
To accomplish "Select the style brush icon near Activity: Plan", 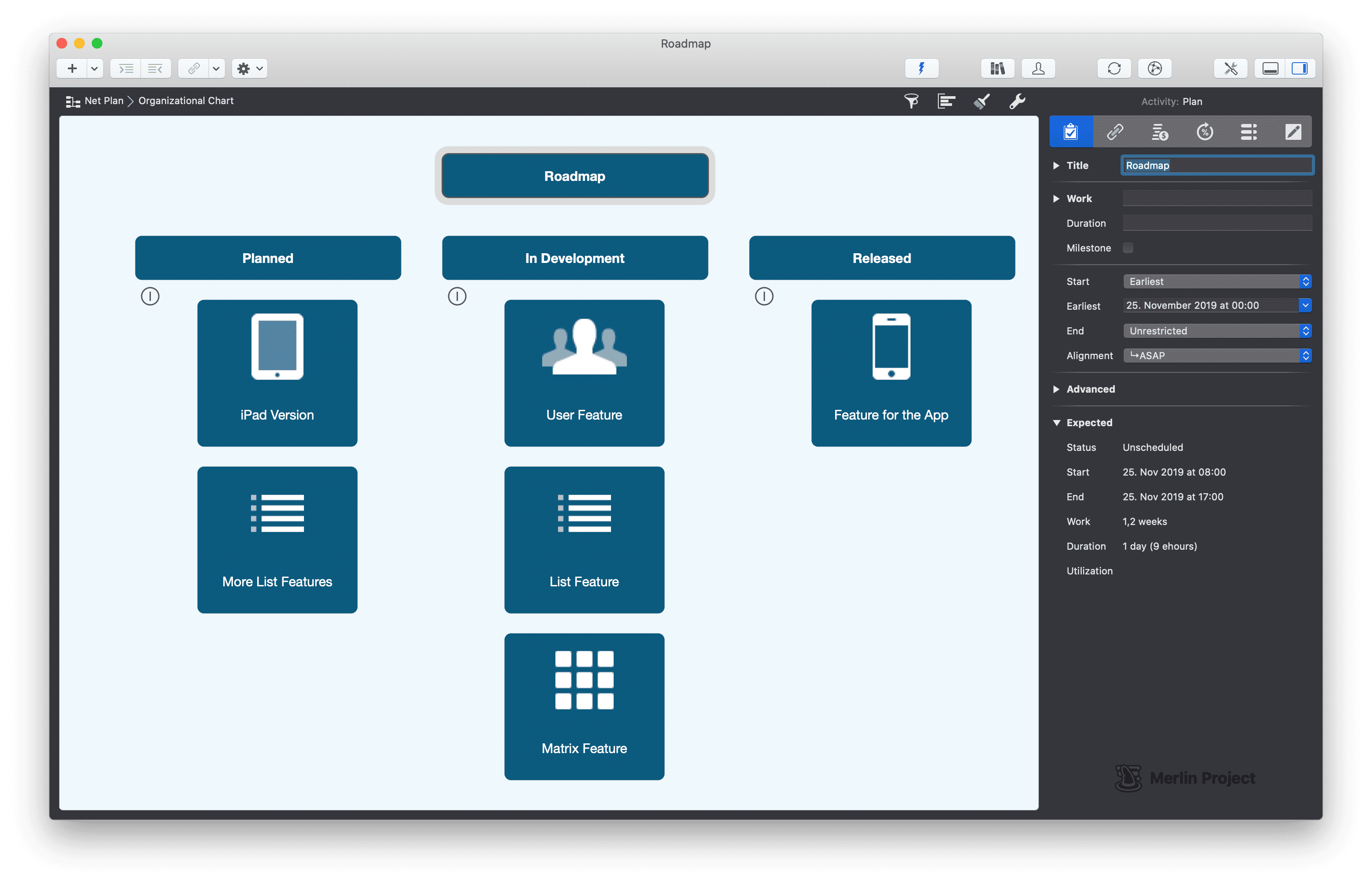I will pyautogui.click(x=981, y=101).
